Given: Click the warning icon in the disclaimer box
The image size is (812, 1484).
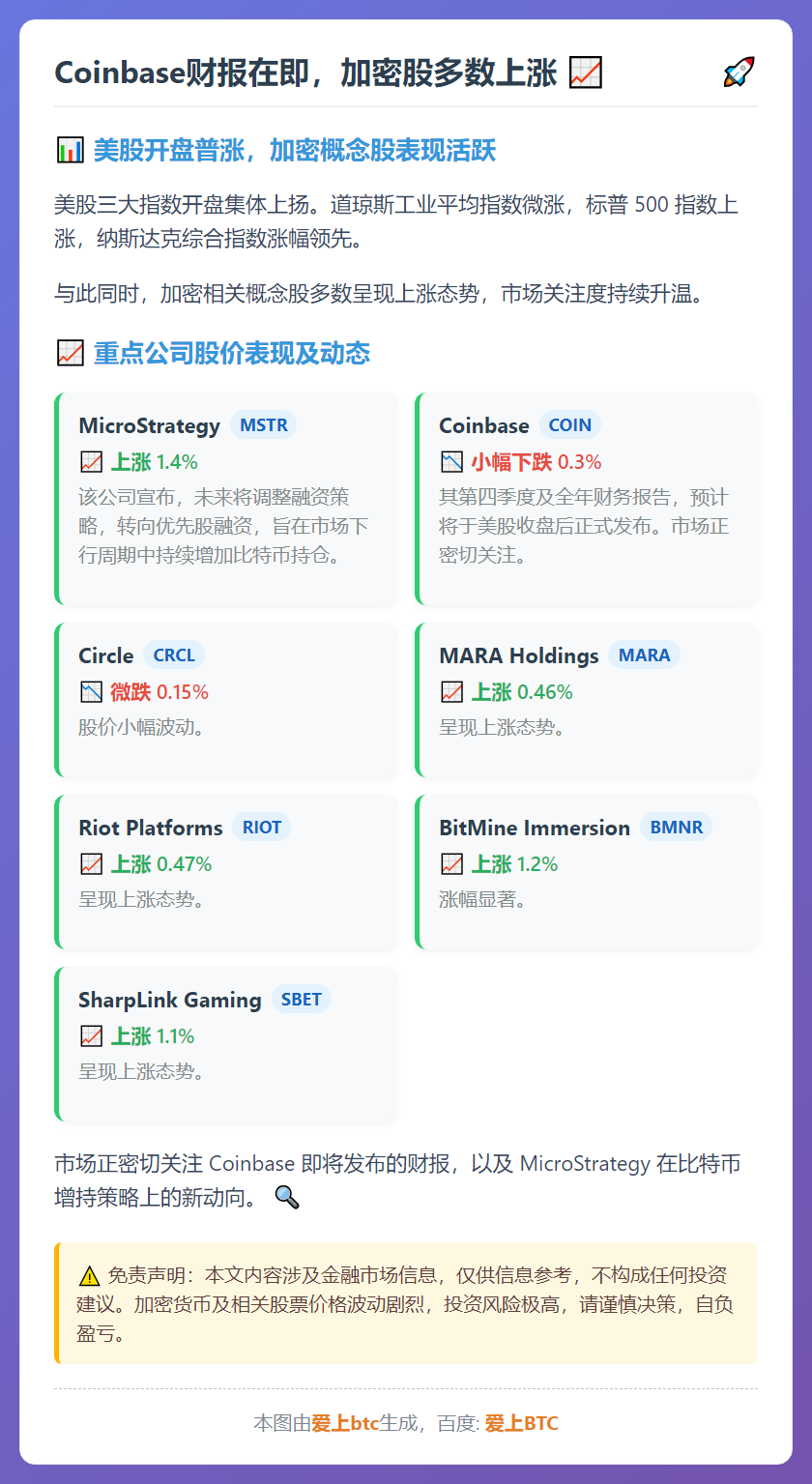Looking at the screenshot, I should pyautogui.click(x=90, y=1275).
